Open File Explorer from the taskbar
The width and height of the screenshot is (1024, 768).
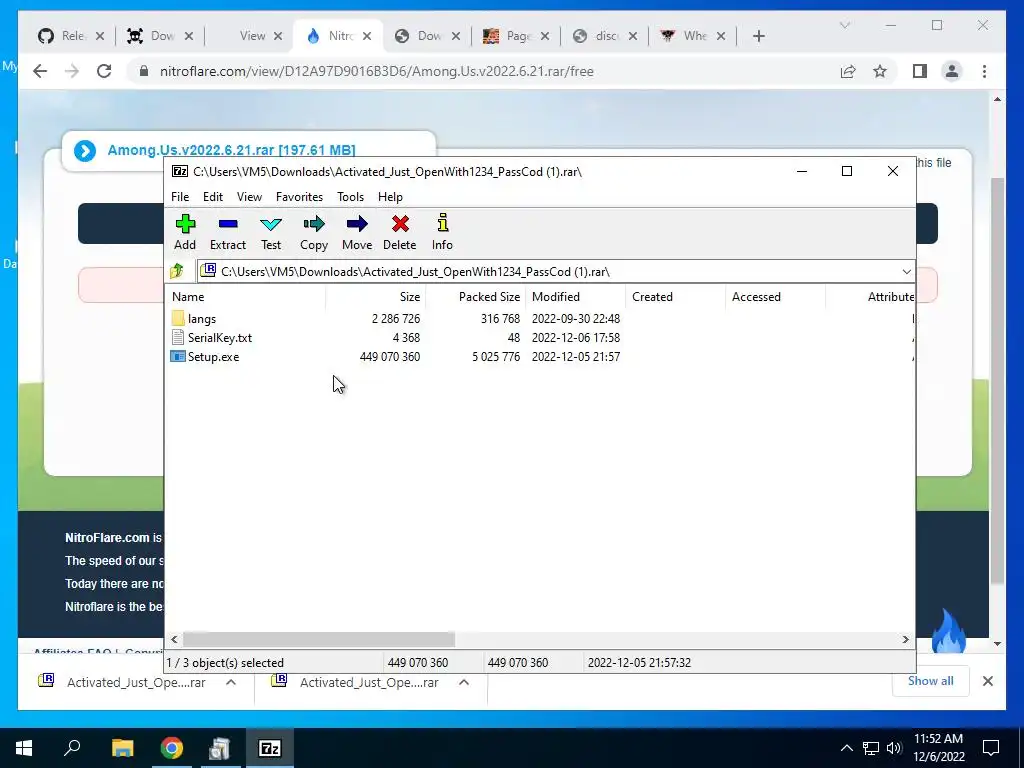[122, 748]
